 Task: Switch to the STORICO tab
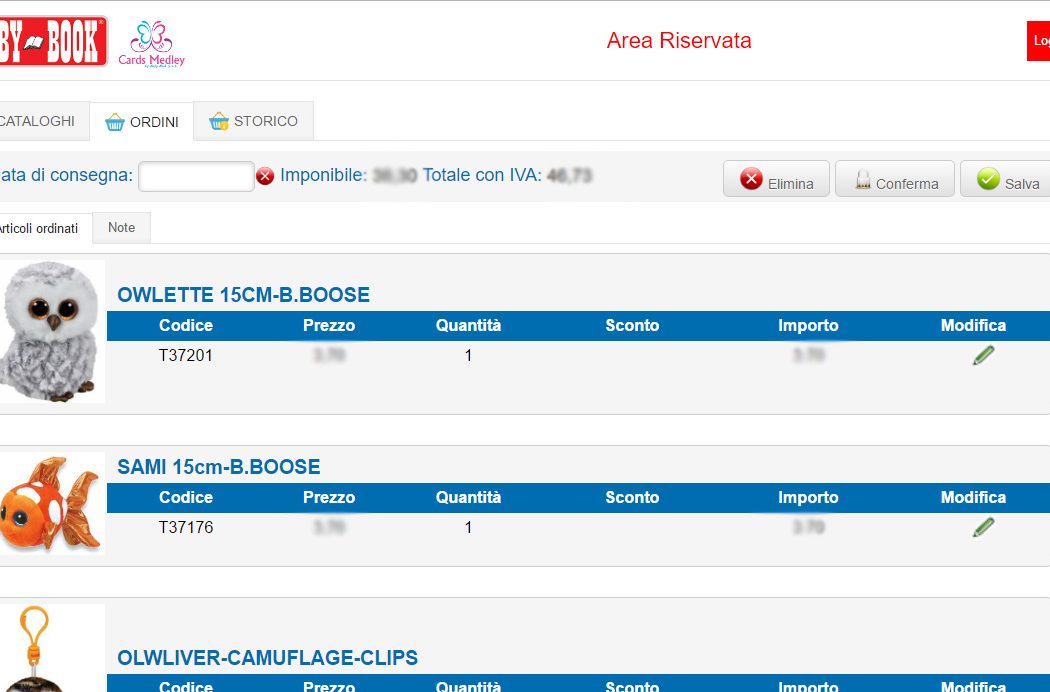tap(254, 121)
